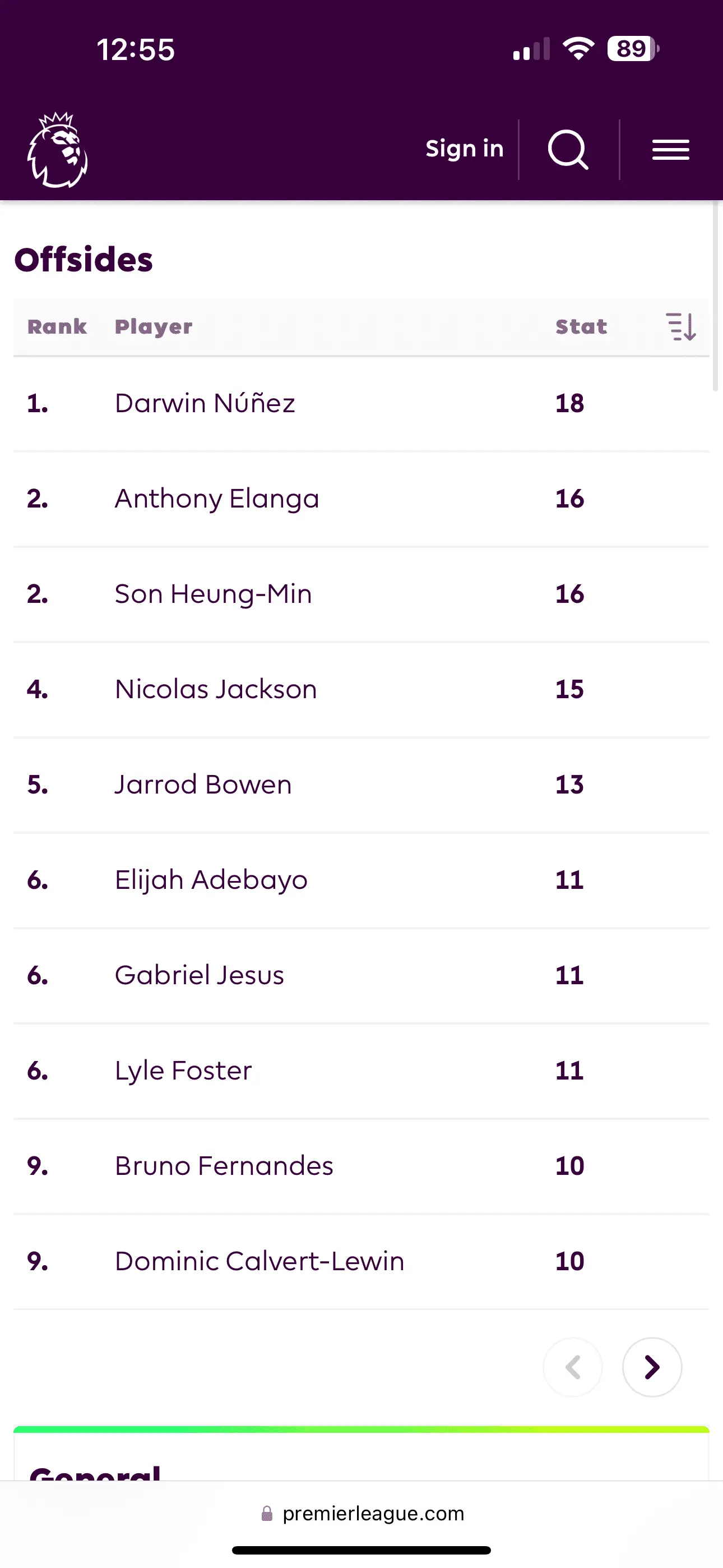Open Dominic Calvert-Lewin's profile
Viewport: 723px width, 1568px height.
pos(259,1261)
